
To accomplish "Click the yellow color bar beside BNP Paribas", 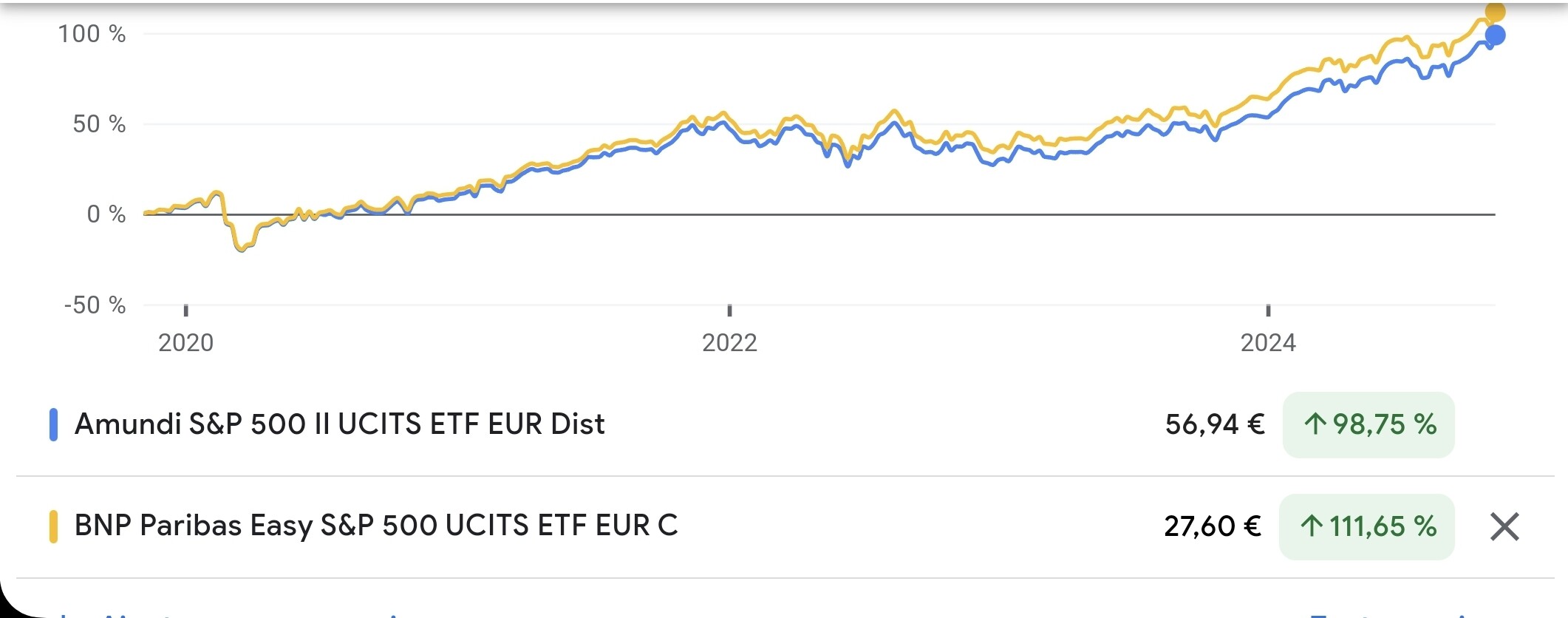I will coord(53,526).
